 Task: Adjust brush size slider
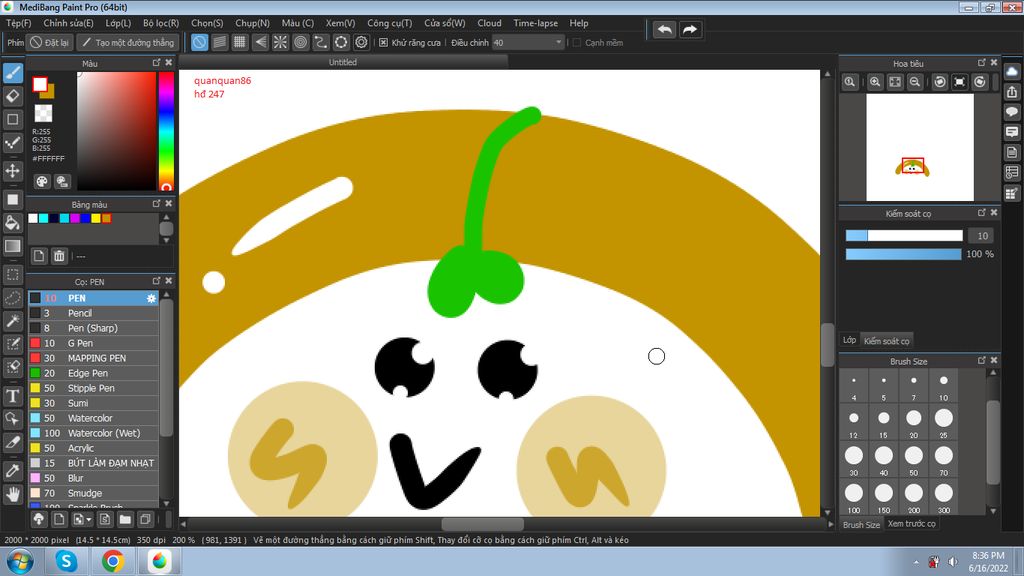pos(904,236)
